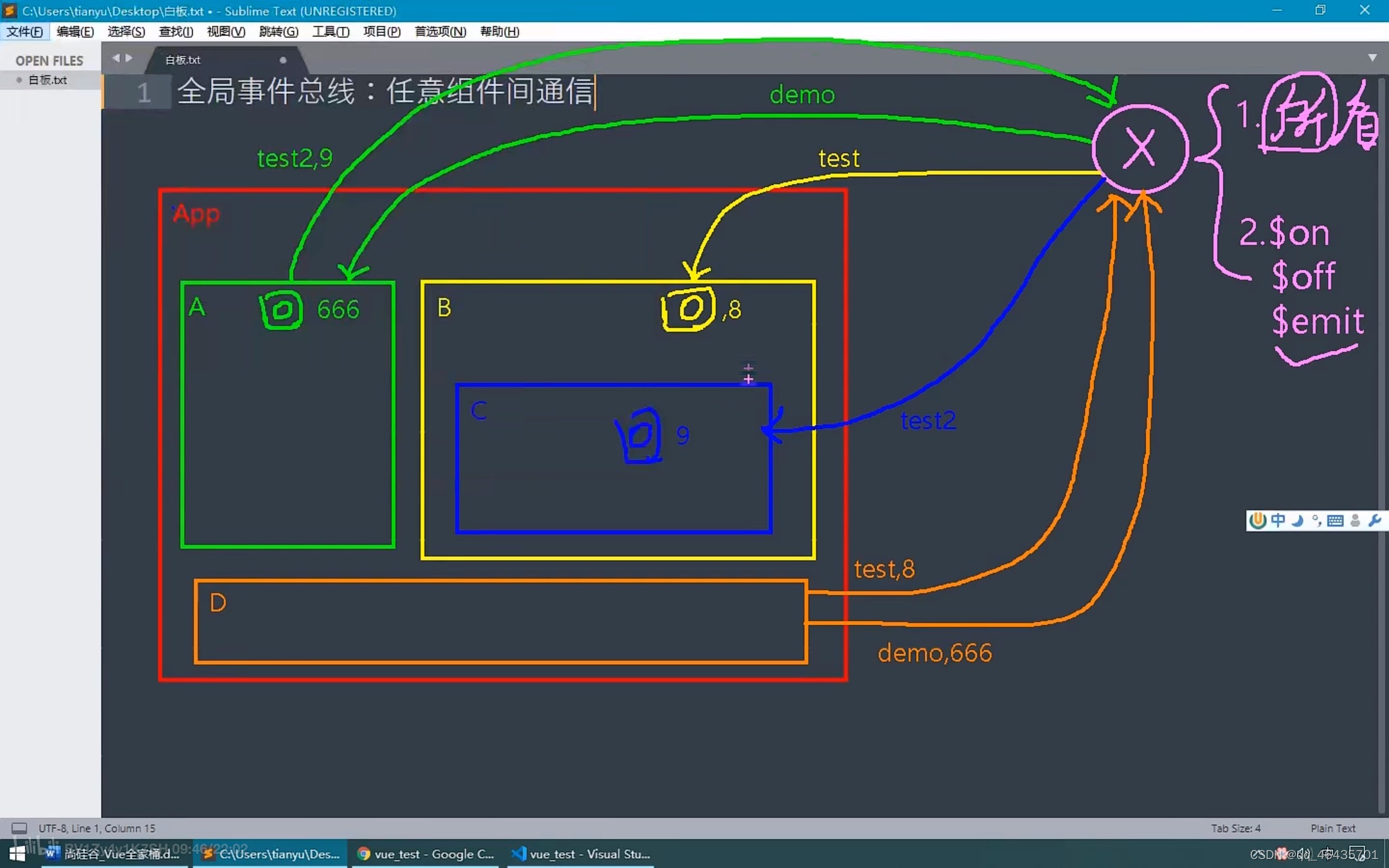Click the input method logo icon
Image resolution: width=1389 pixels, height=868 pixels.
(x=1258, y=520)
